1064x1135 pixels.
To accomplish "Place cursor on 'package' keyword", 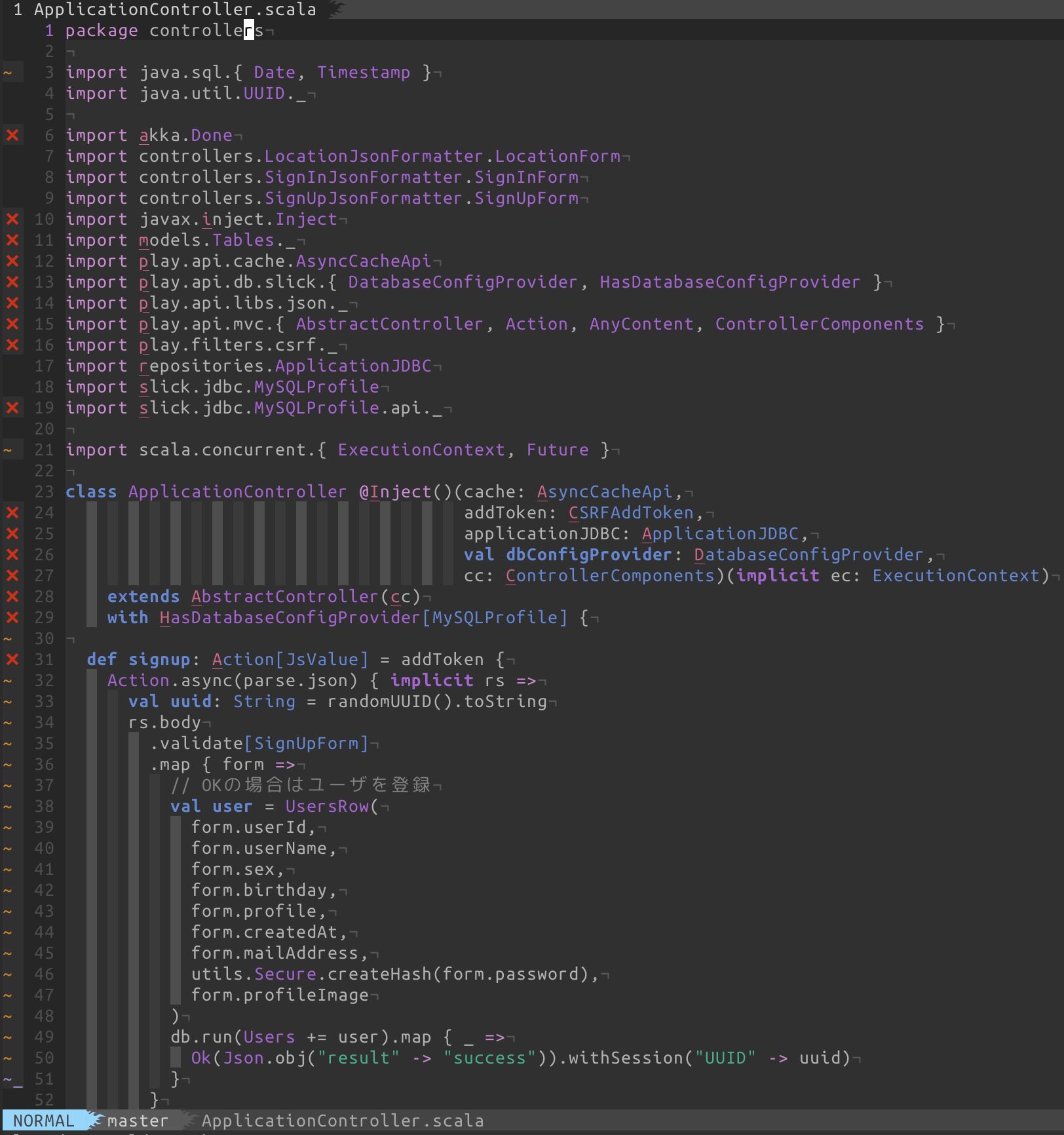I will [102, 31].
